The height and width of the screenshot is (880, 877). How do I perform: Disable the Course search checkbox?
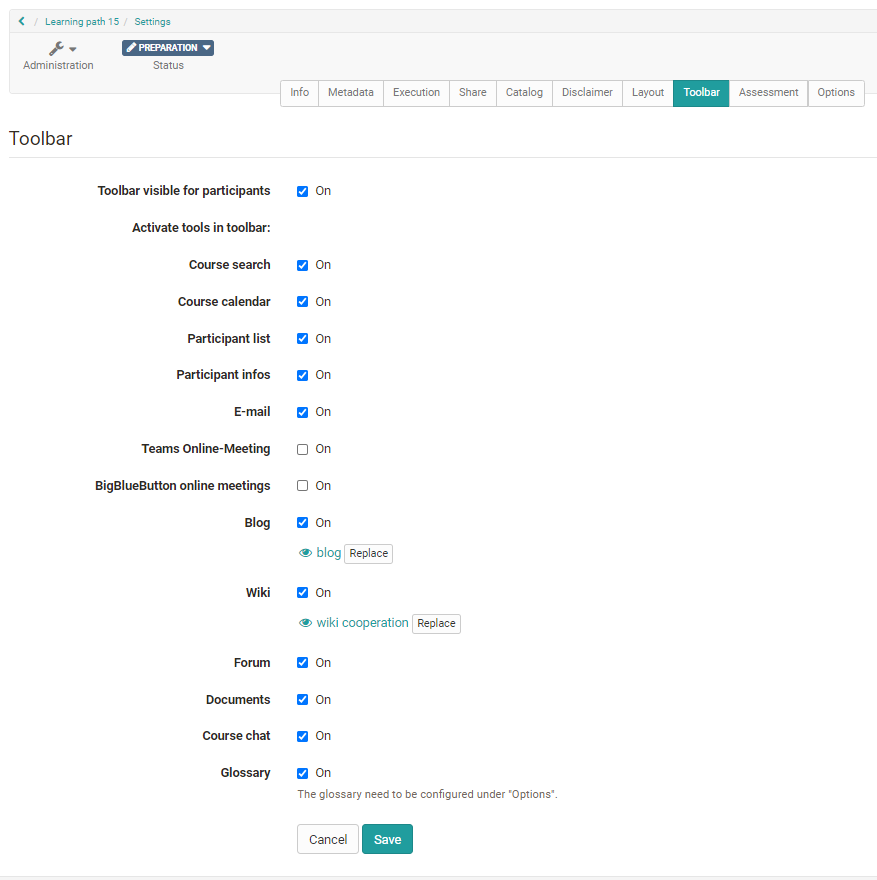pyautogui.click(x=302, y=265)
